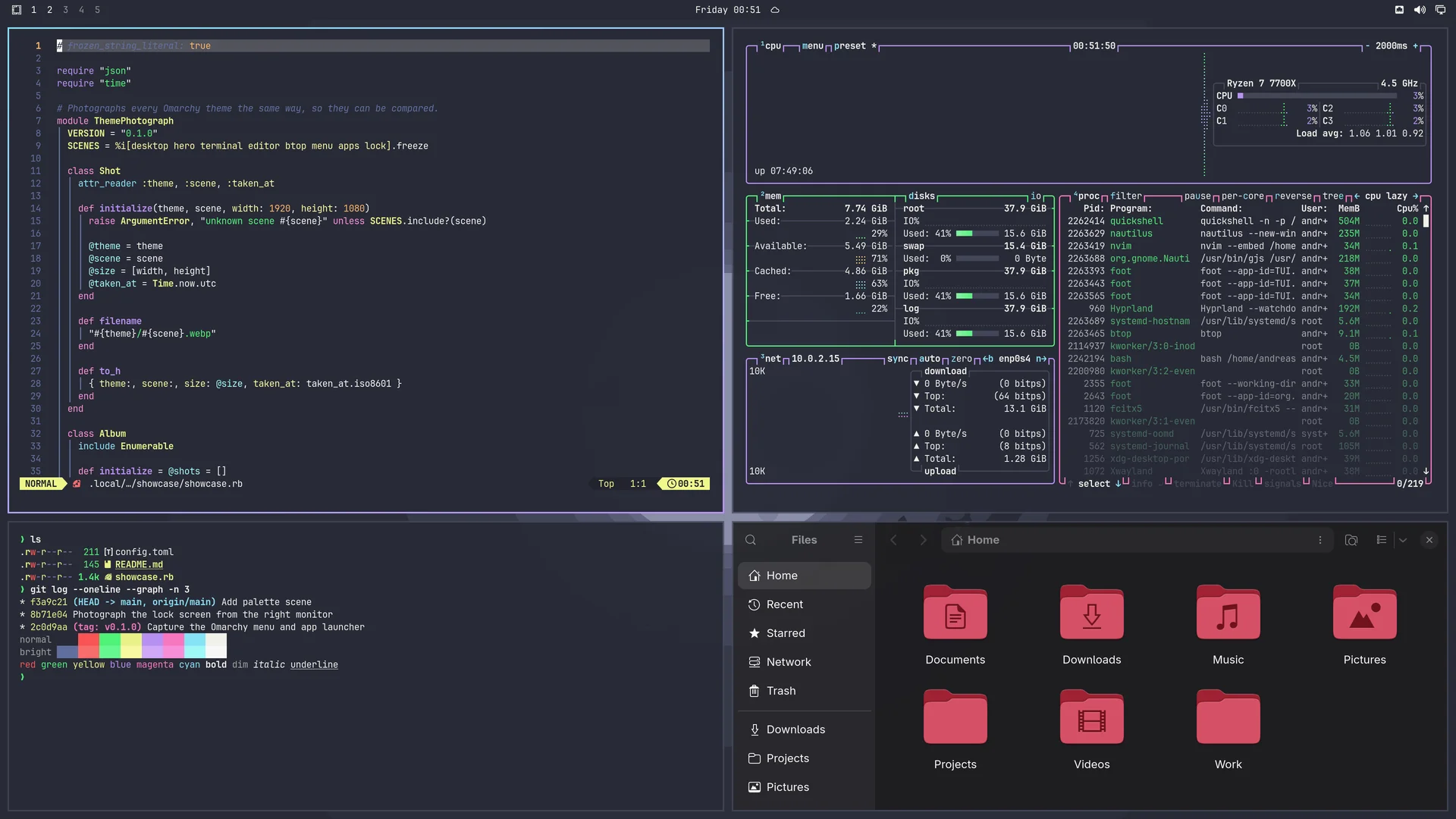
Task: Open the Documents folder
Action: pos(955,625)
